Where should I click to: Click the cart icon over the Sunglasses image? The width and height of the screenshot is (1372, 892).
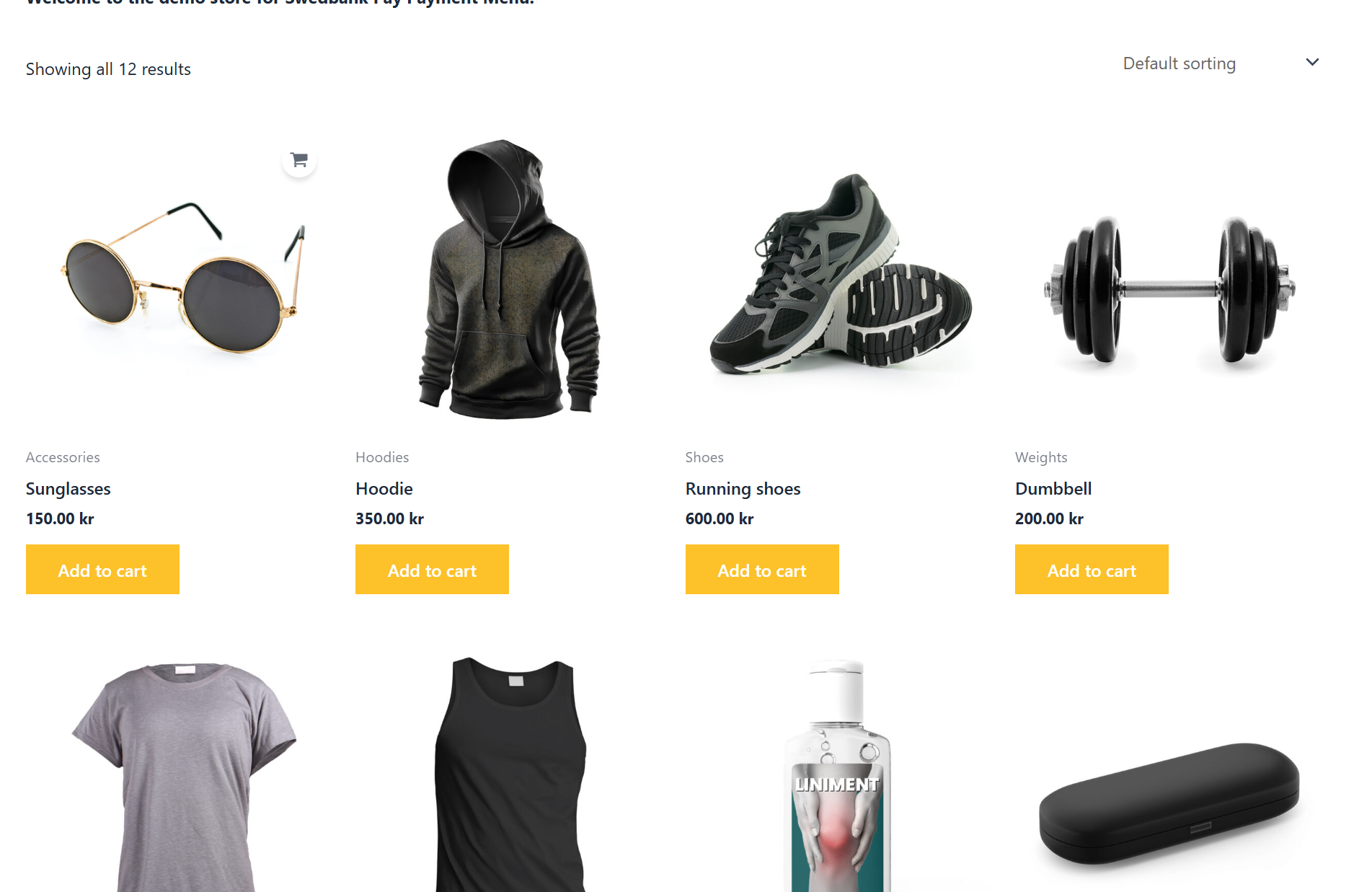[298, 159]
